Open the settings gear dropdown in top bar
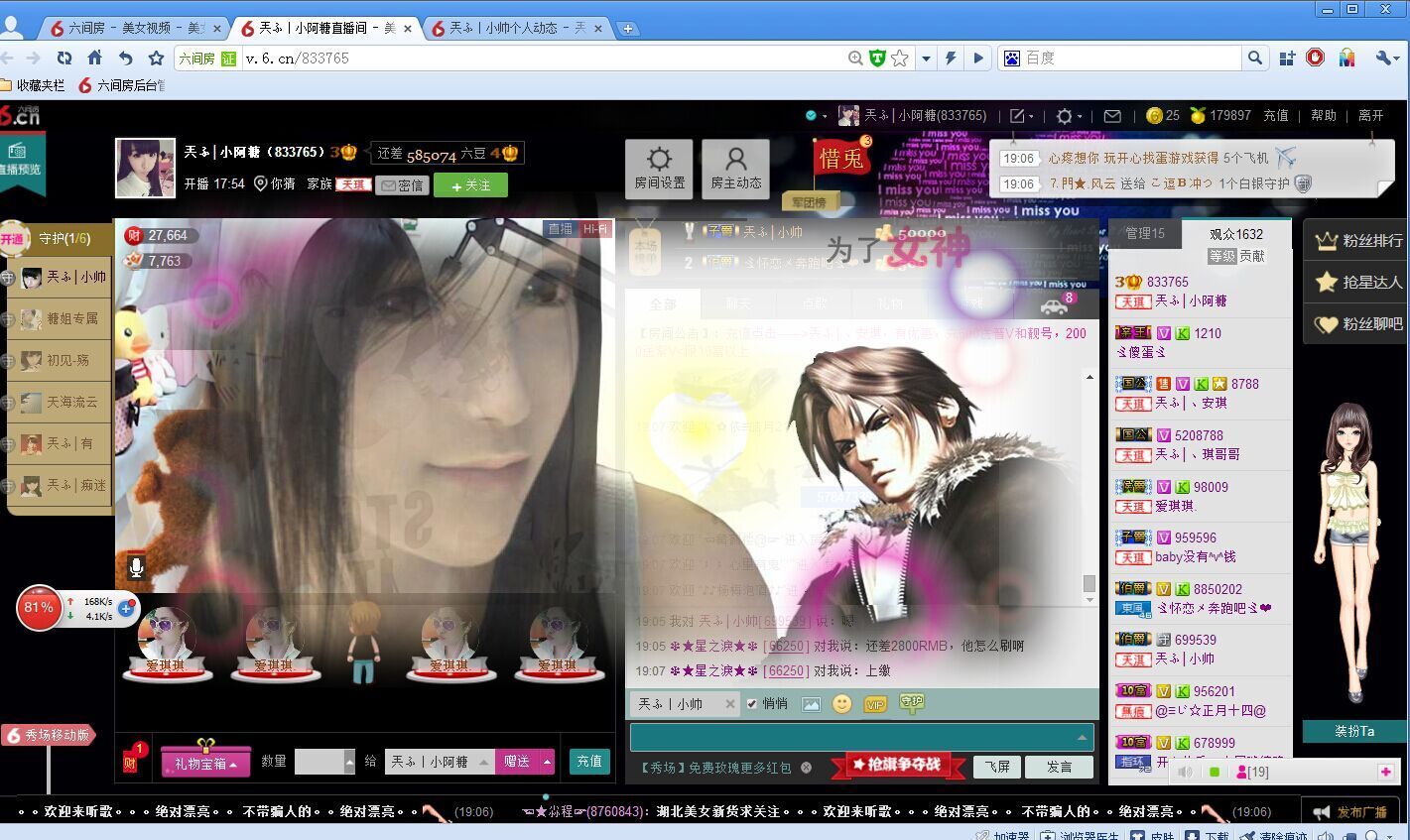This screenshot has height=840, width=1410. point(1069,116)
